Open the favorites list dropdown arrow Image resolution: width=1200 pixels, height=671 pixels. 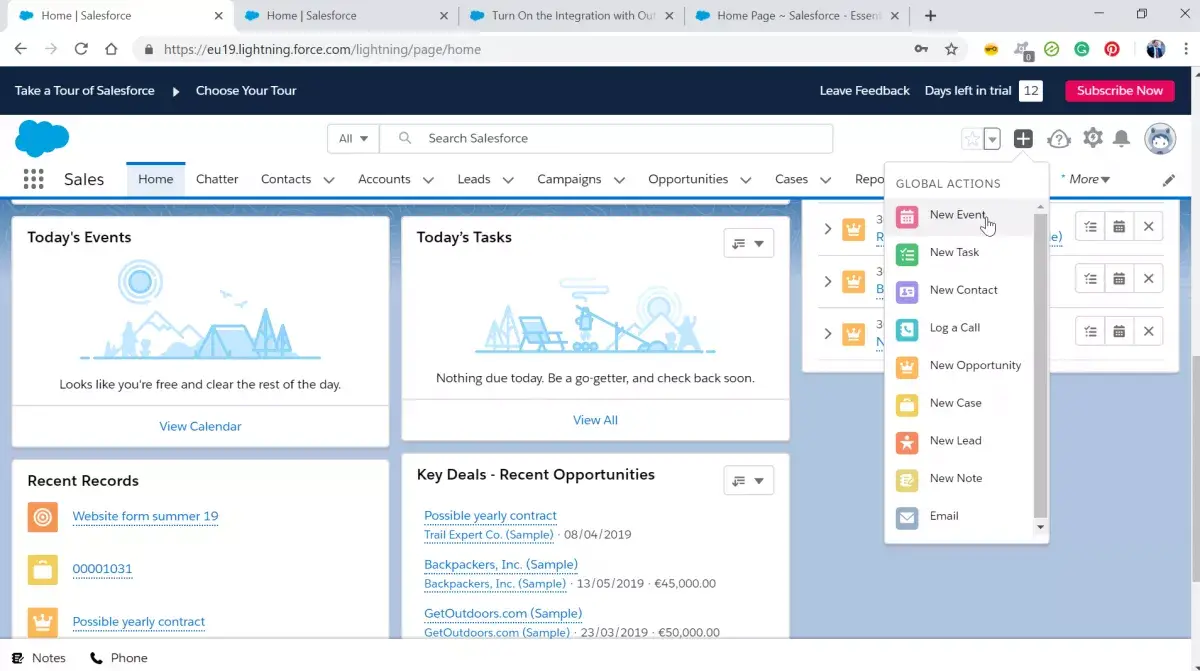(992, 140)
